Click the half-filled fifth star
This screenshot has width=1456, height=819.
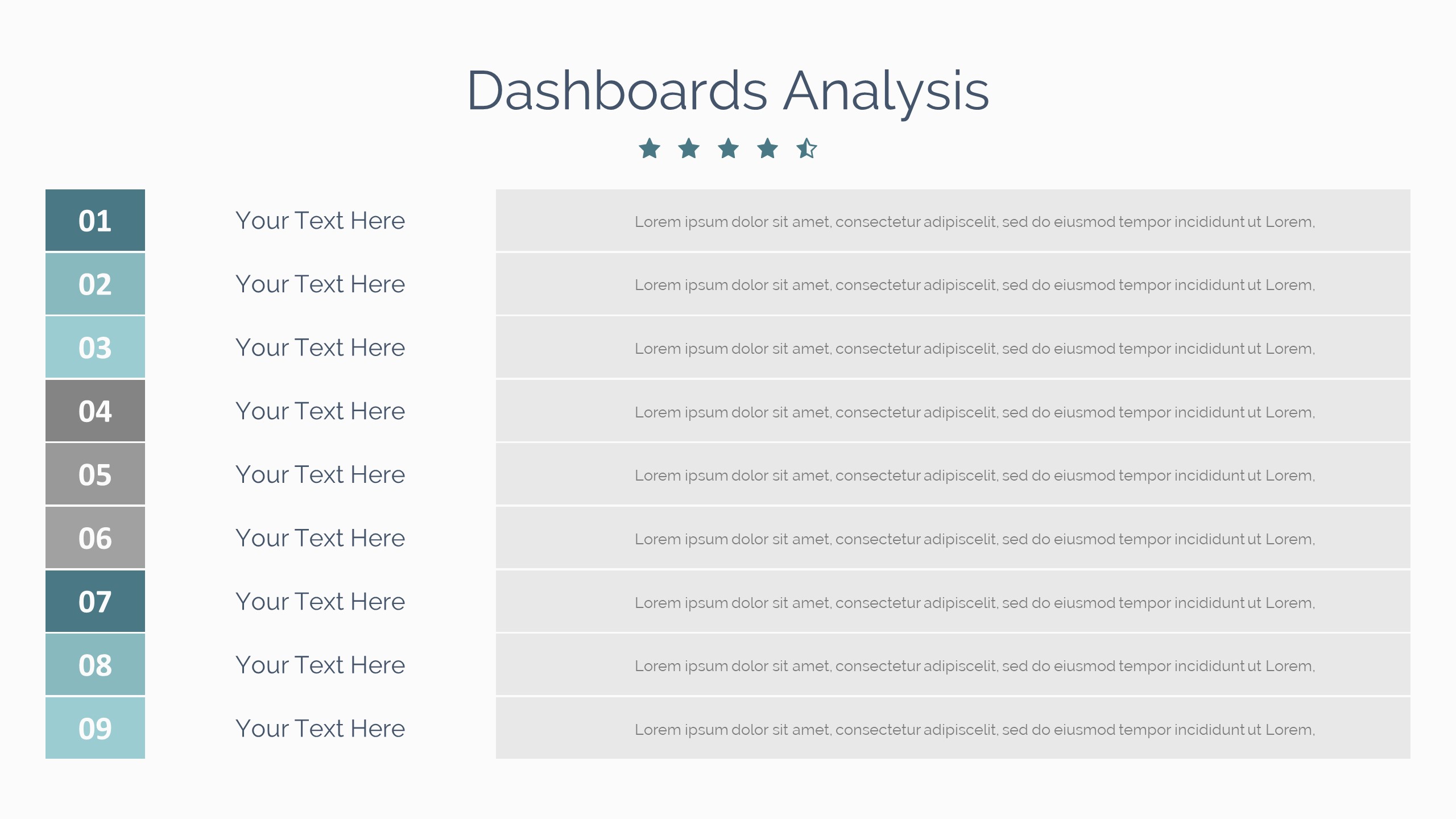pos(806,149)
